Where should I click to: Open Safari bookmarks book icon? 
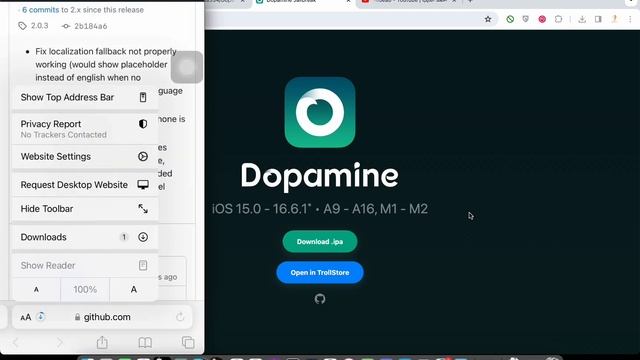145,342
